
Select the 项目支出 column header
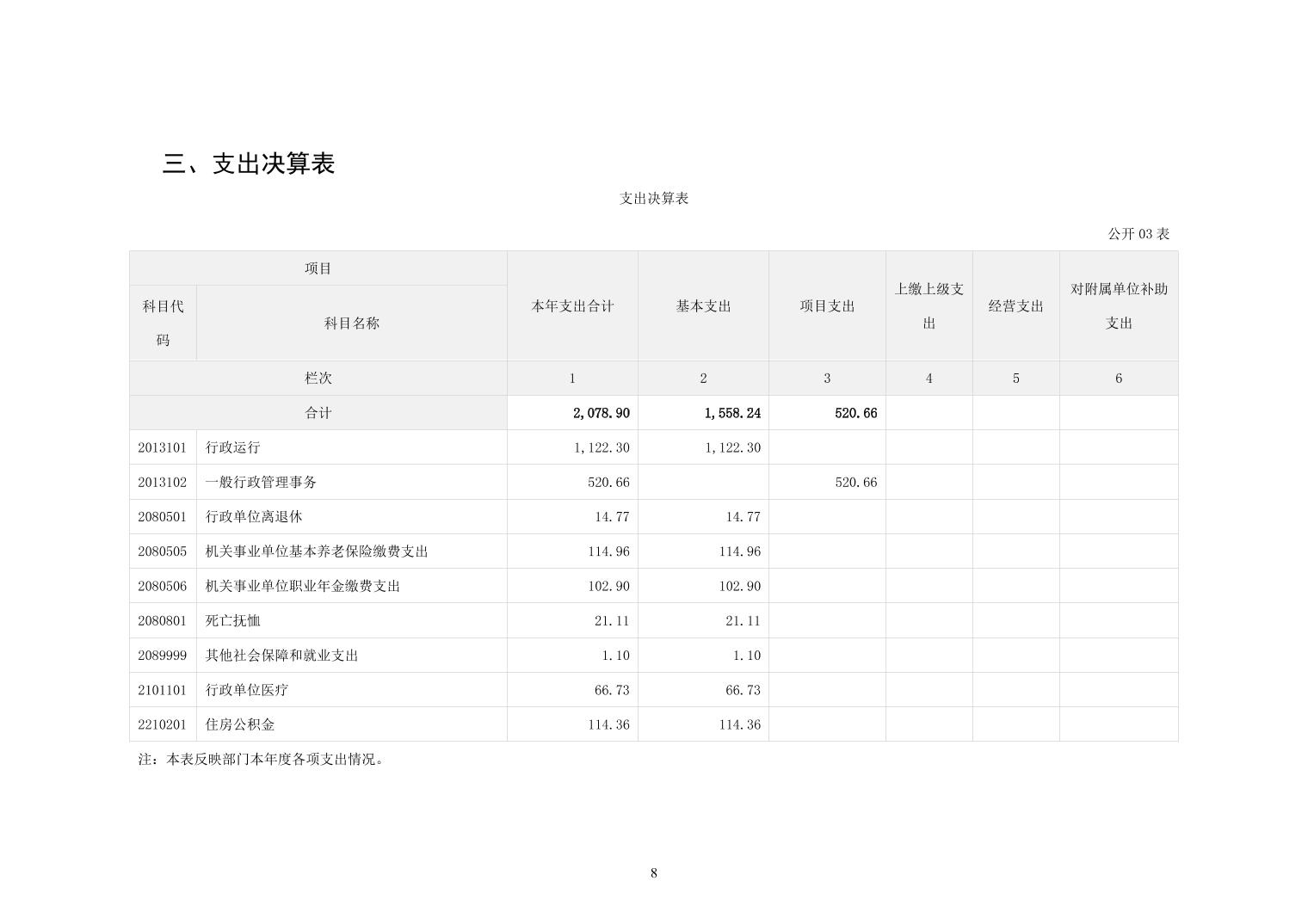827,306
